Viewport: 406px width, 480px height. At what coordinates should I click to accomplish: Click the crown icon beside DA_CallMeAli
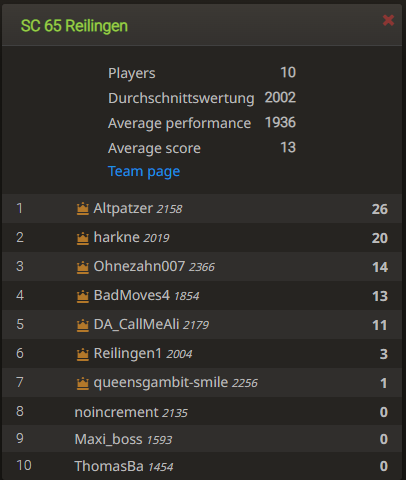[83, 325]
